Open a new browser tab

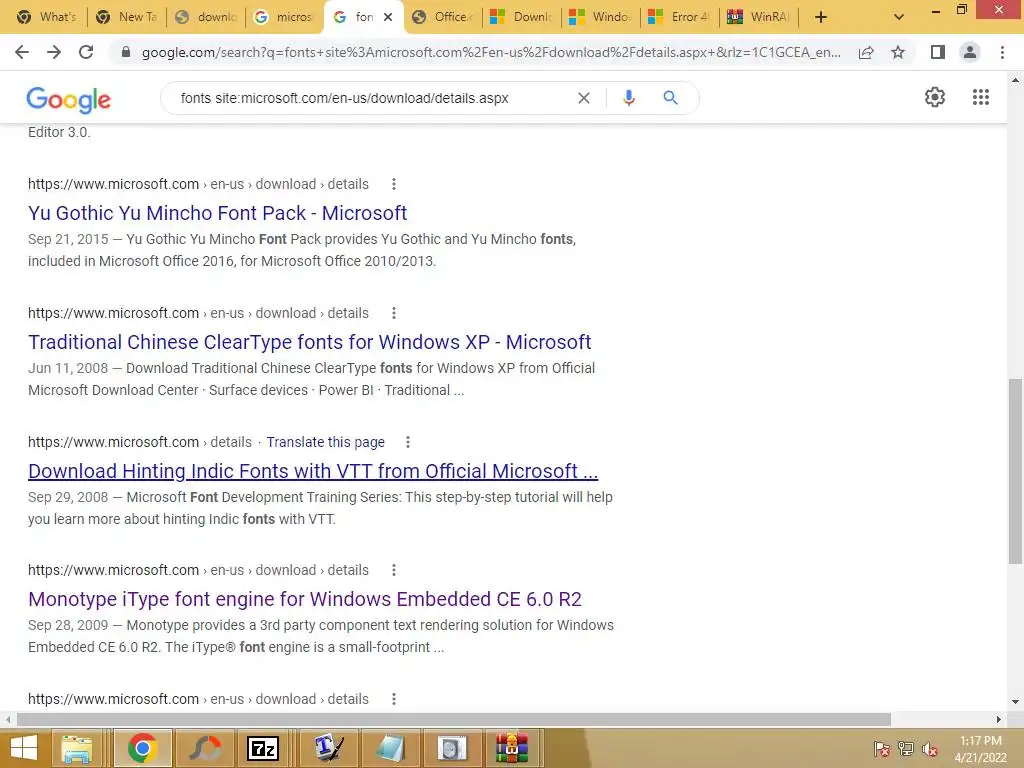tap(821, 17)
